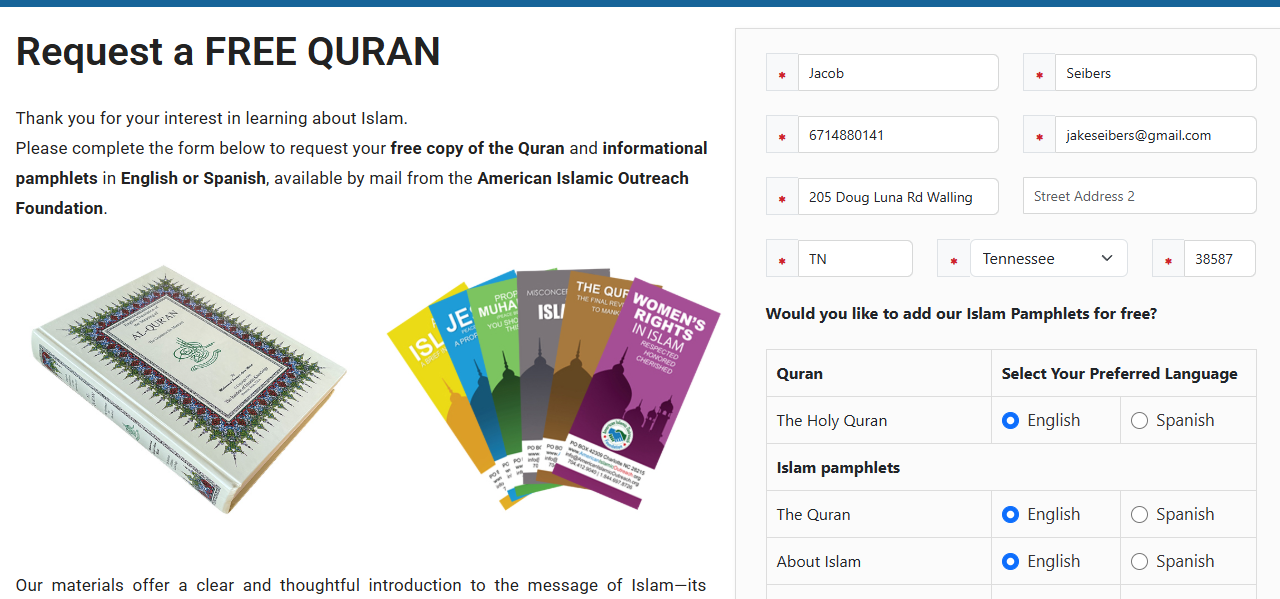Focus the last name field with Seibers
The width and height of the screenshot is (1280, 599).
1155,73
